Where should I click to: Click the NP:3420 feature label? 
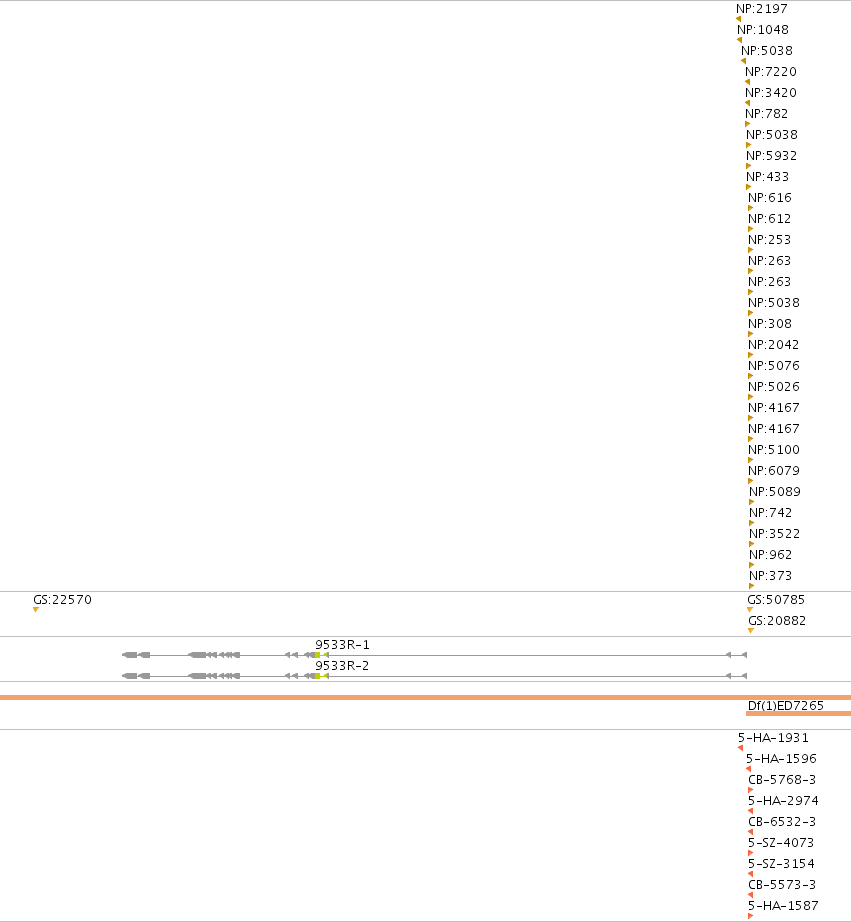(x=771, y=93)
